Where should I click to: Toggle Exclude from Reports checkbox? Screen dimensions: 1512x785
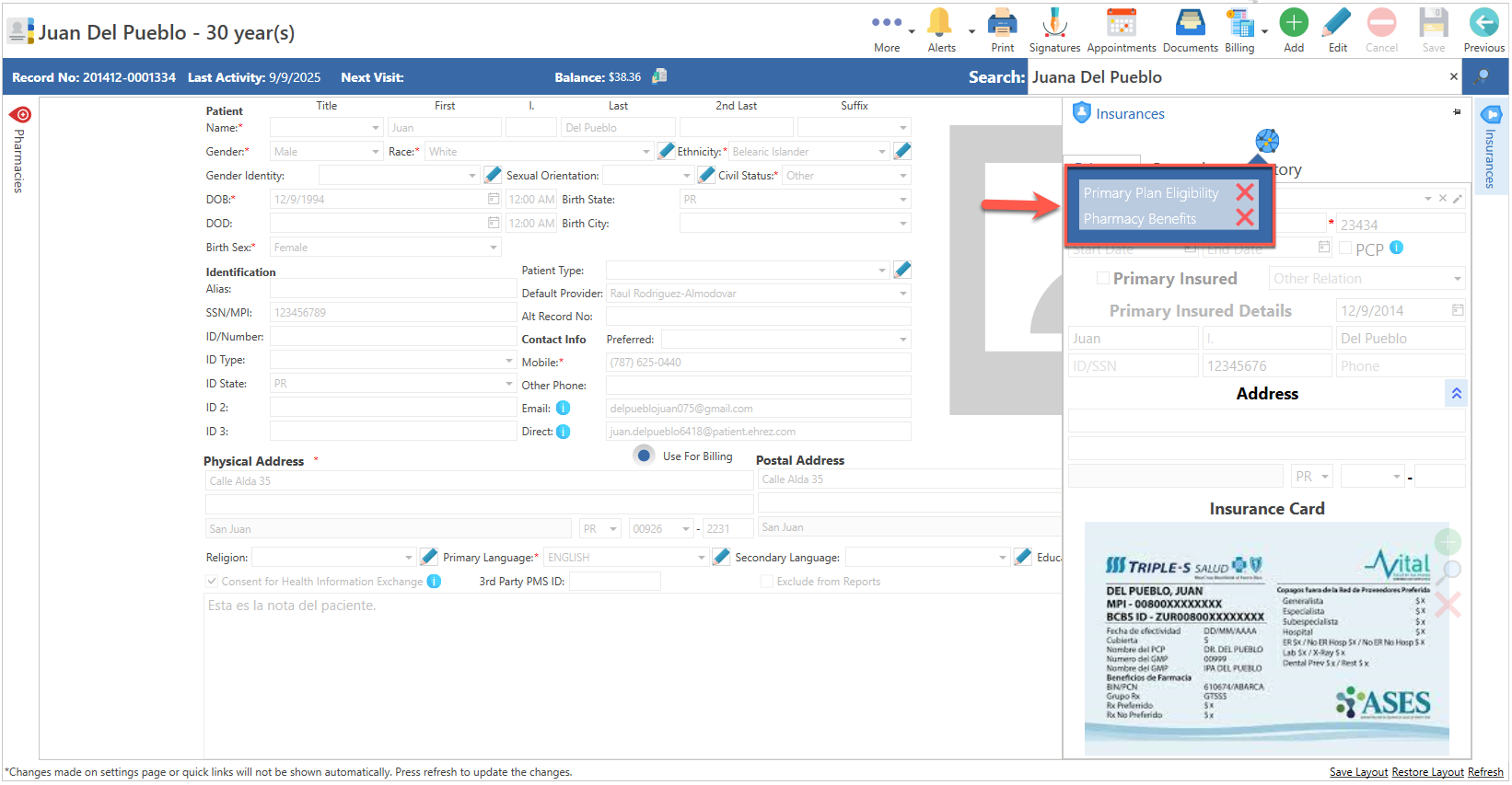coord(766,581)
